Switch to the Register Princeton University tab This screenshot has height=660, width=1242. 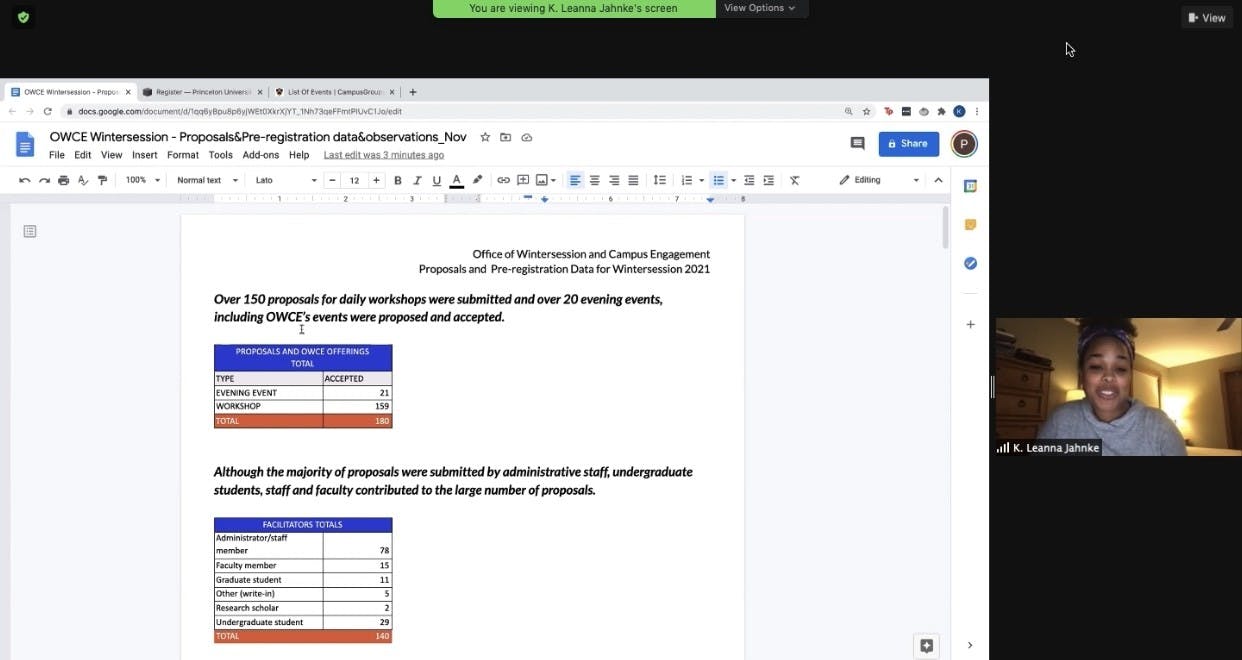tap(203, 91)
